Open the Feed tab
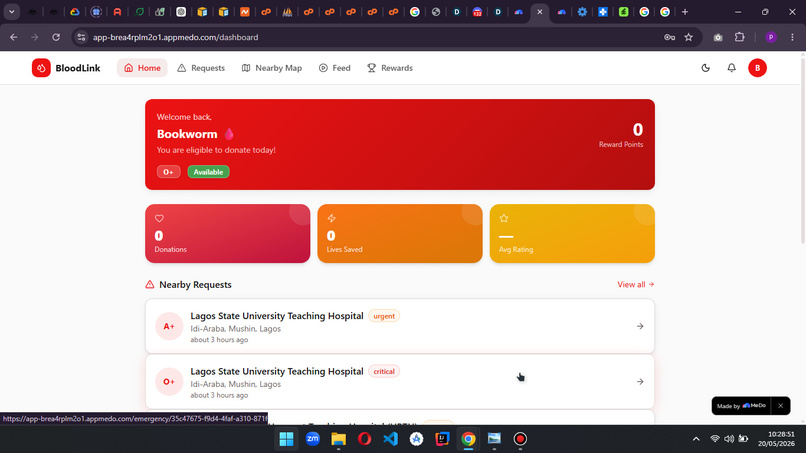This screenshot has height=453, width=806. click(x=335, y=68)
